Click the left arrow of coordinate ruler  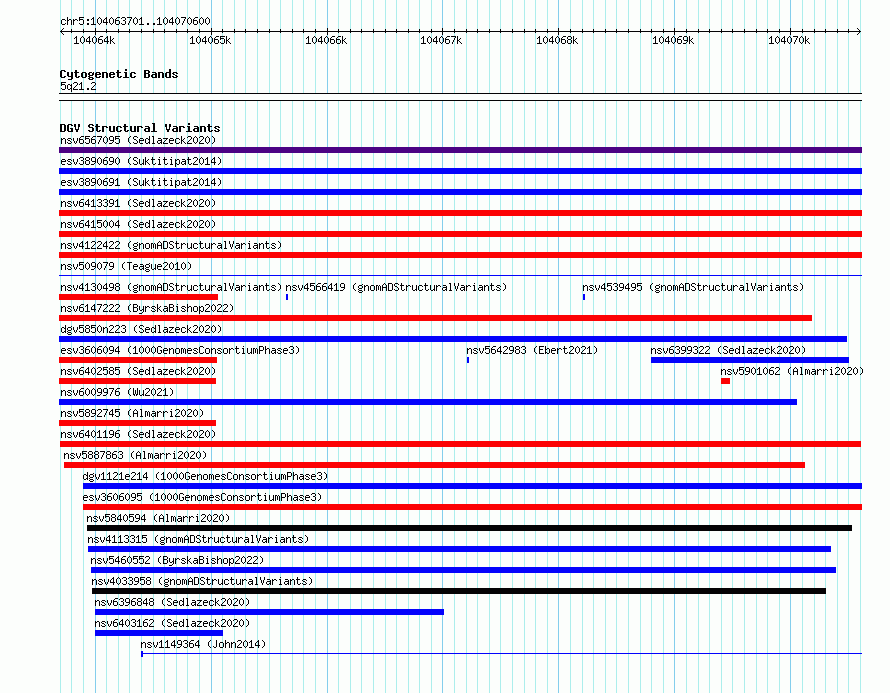tap(62, 32)
